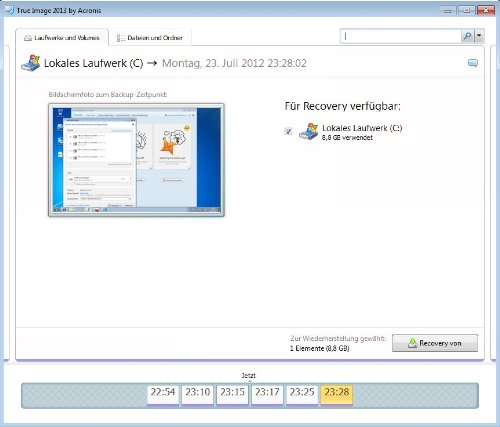
Task: Click the True Image title bar app icon
Action: pyautogui.click(x=9, y=10)
